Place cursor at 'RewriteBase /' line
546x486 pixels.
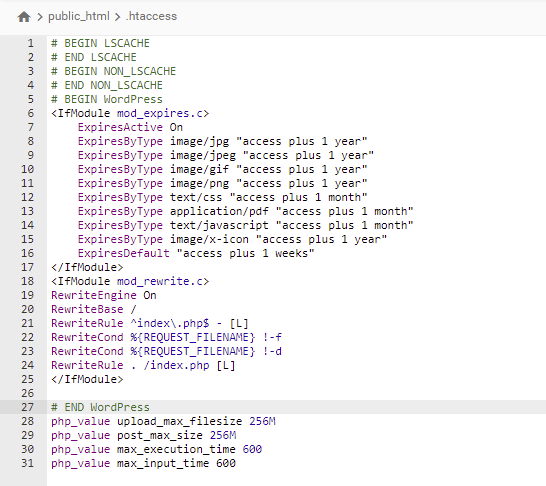pyautogui.click(x=94, y=309)
